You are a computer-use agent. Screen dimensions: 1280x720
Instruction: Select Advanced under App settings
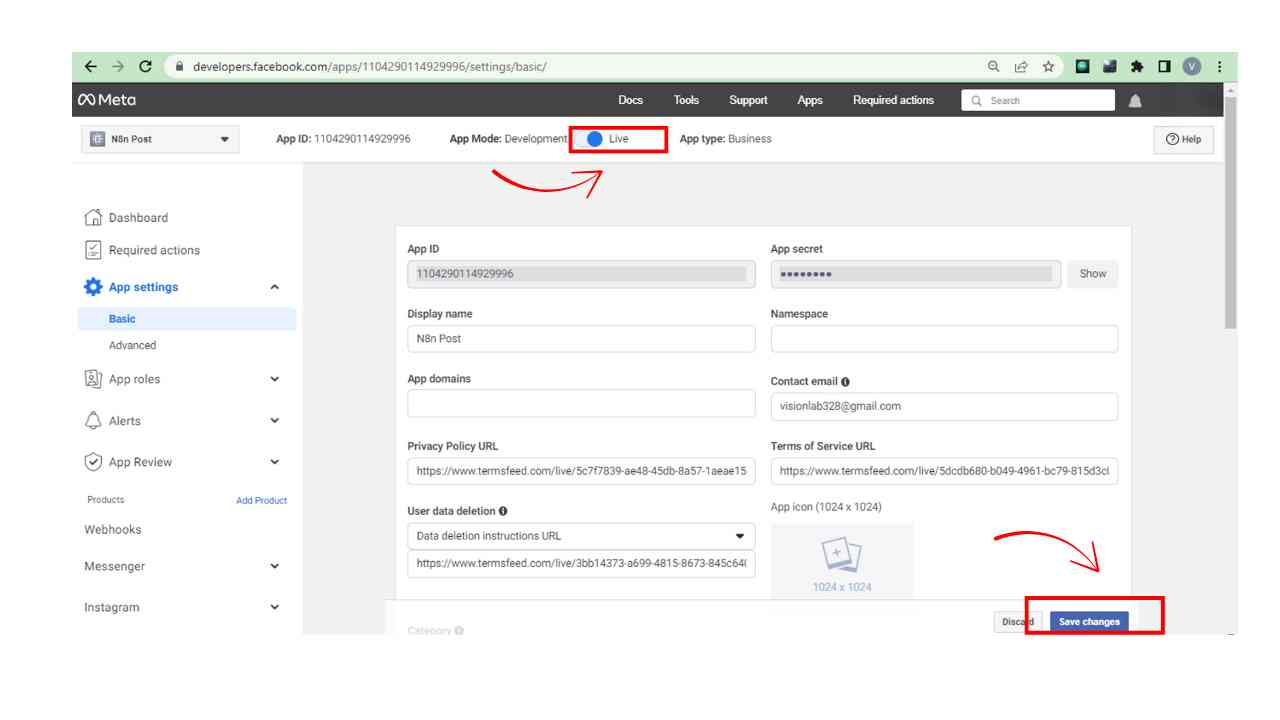tap(133, 345)
